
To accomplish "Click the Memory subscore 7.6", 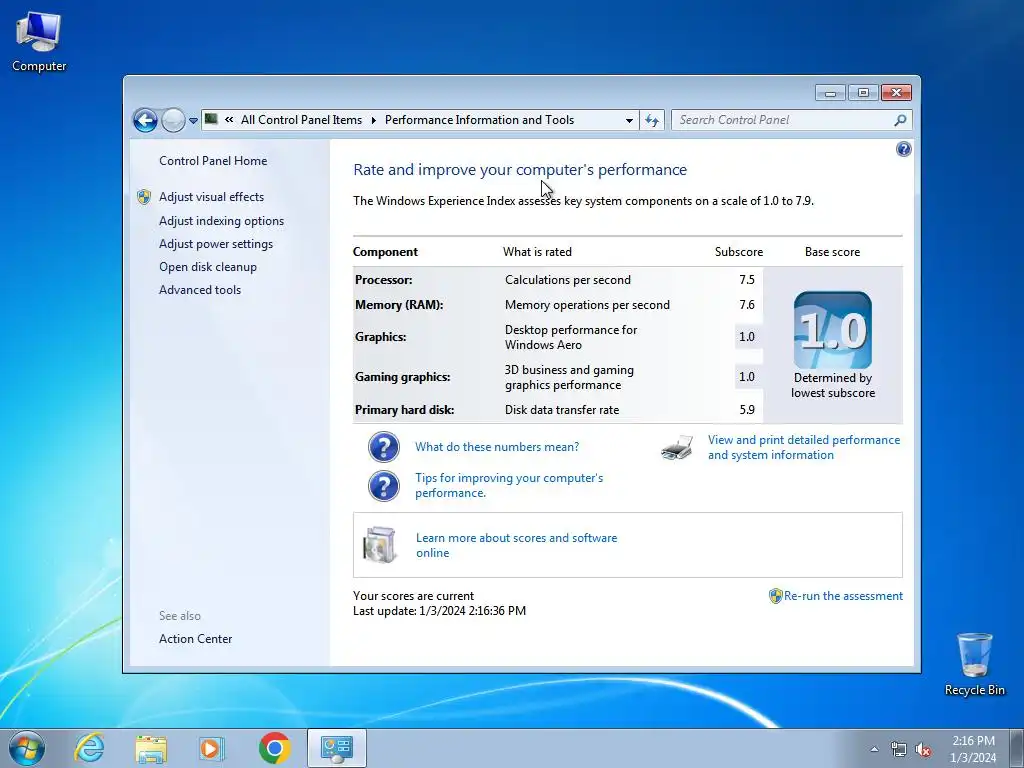I will click(x=746, y=305).
